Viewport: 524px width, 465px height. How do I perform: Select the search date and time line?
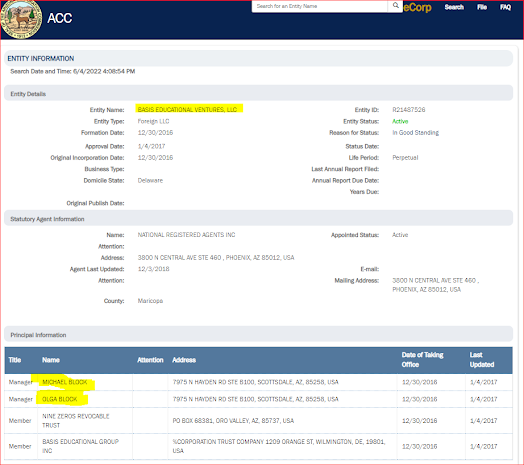tap(73, 71)
